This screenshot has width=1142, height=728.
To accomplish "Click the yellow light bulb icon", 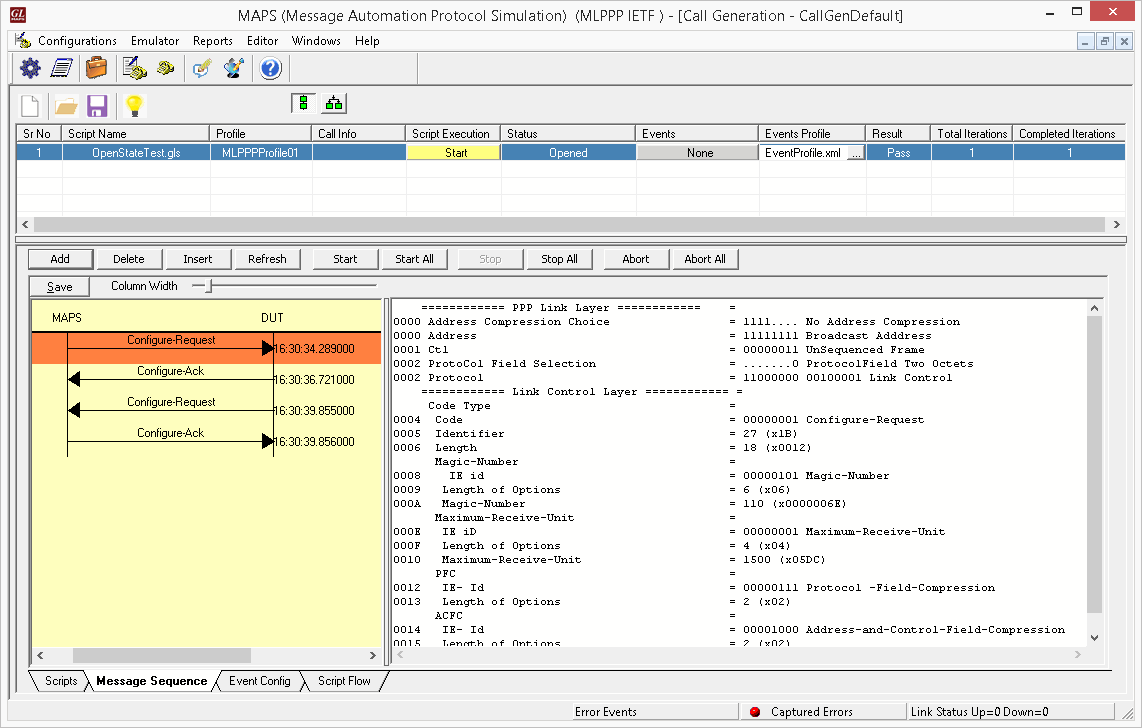I will (134, 106).
